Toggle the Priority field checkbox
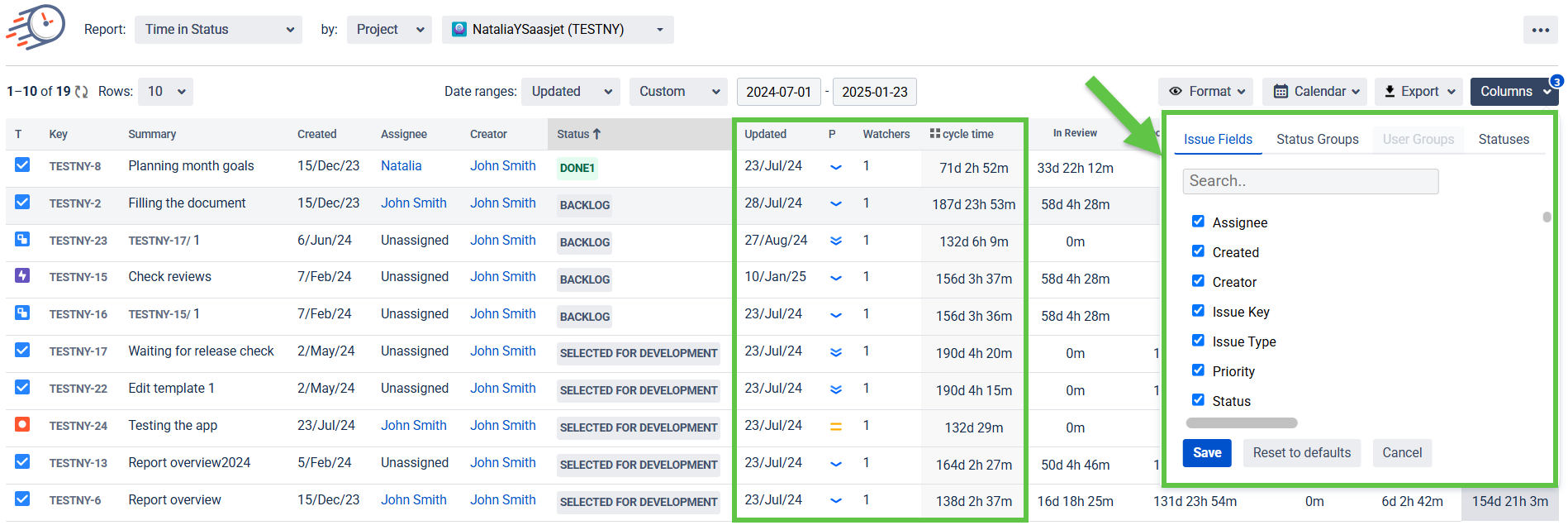 1198,370
